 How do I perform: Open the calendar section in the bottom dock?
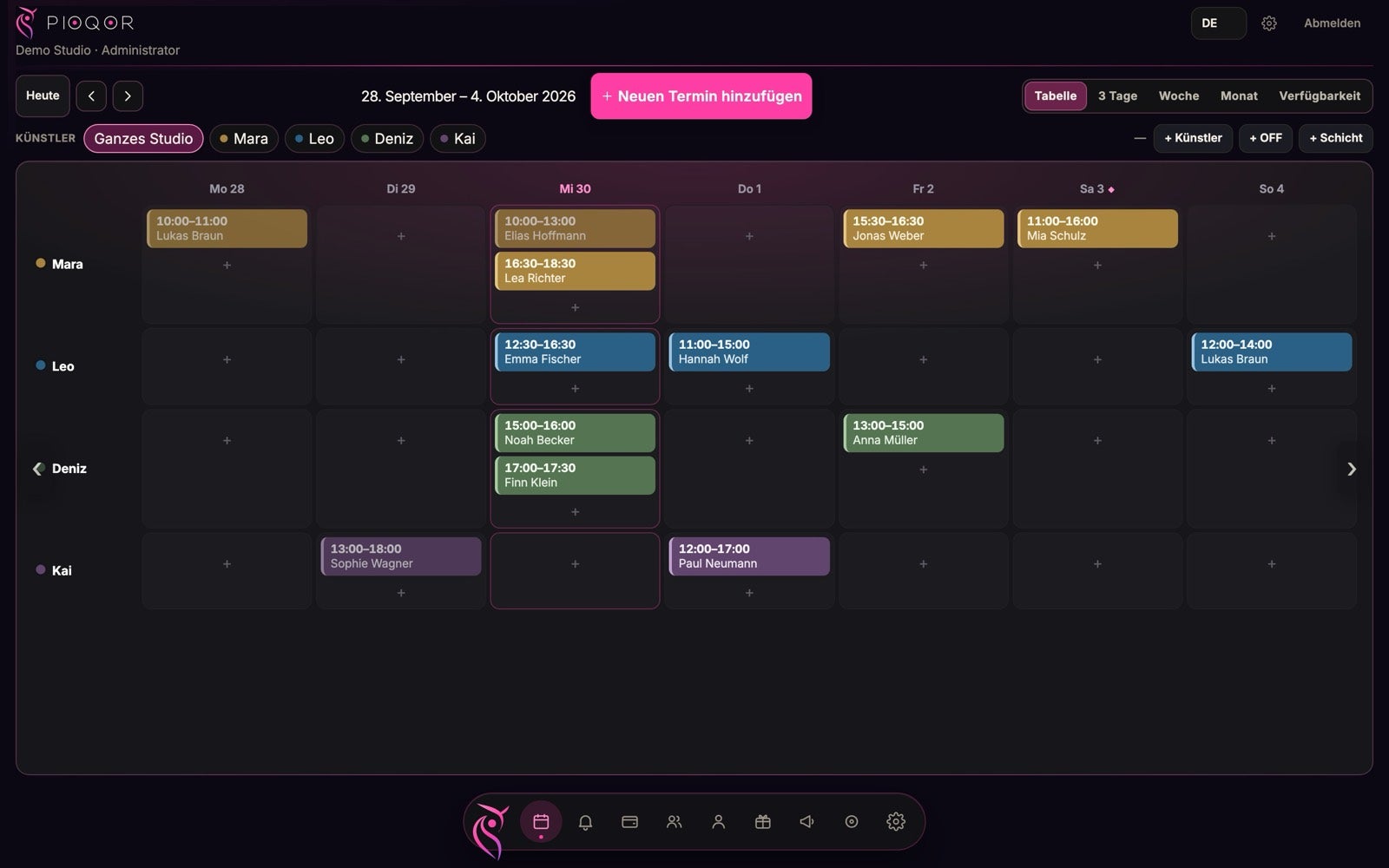541,821
